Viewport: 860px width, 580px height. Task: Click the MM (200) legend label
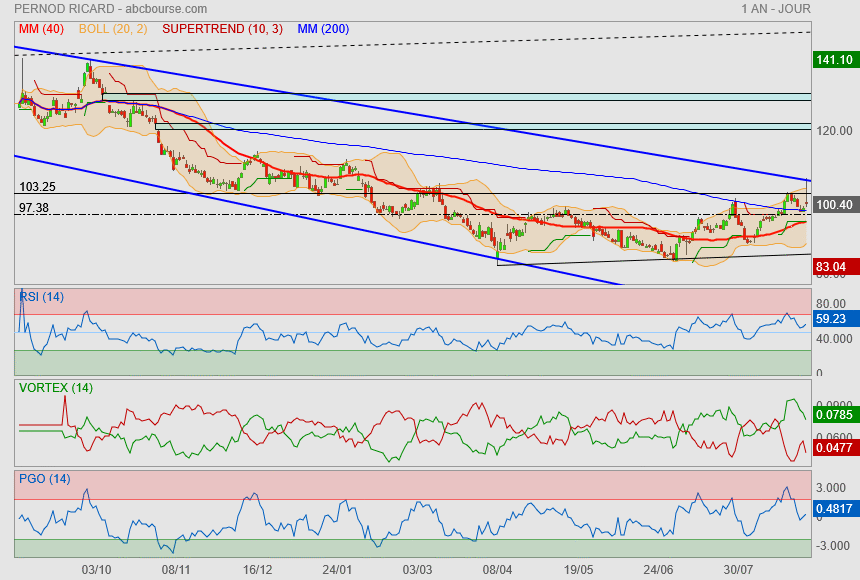(x=323, y=29)
